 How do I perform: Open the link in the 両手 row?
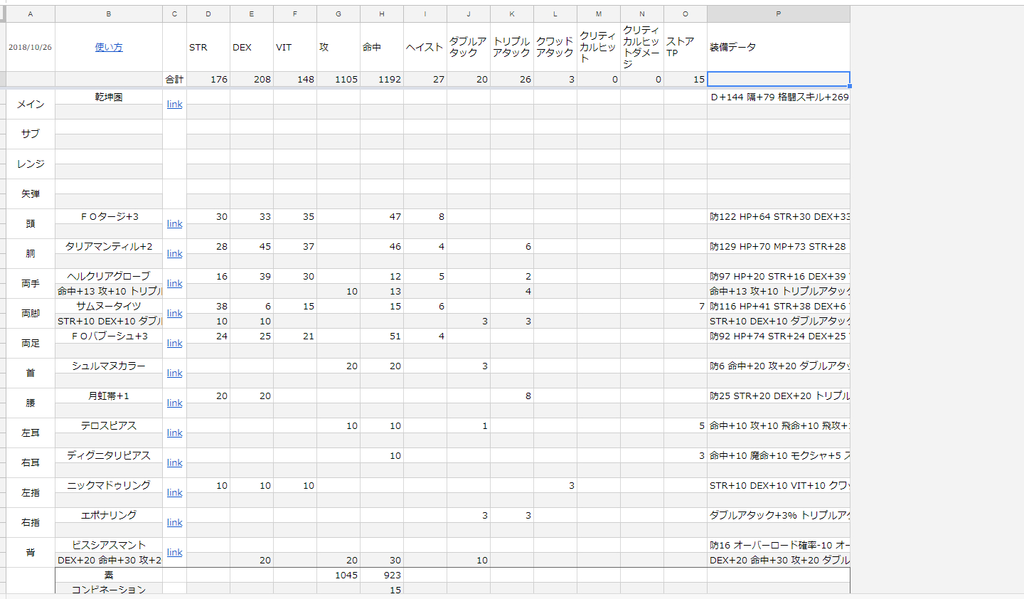point(174,283)
